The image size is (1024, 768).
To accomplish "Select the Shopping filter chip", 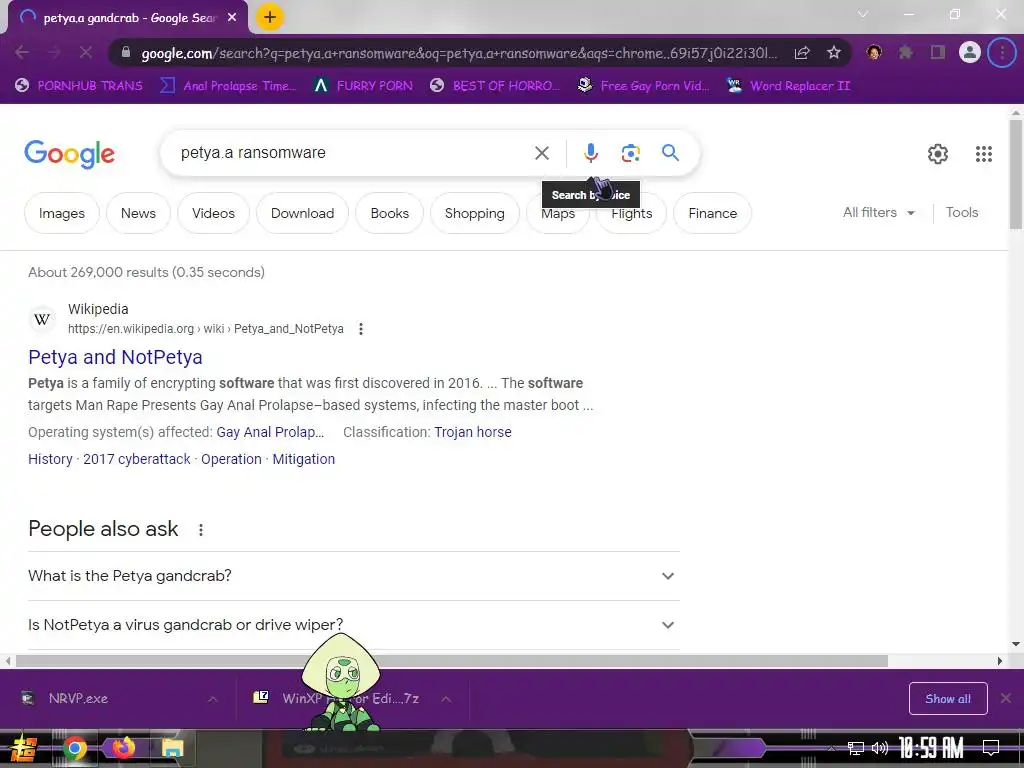I will [x=474, y=213].
